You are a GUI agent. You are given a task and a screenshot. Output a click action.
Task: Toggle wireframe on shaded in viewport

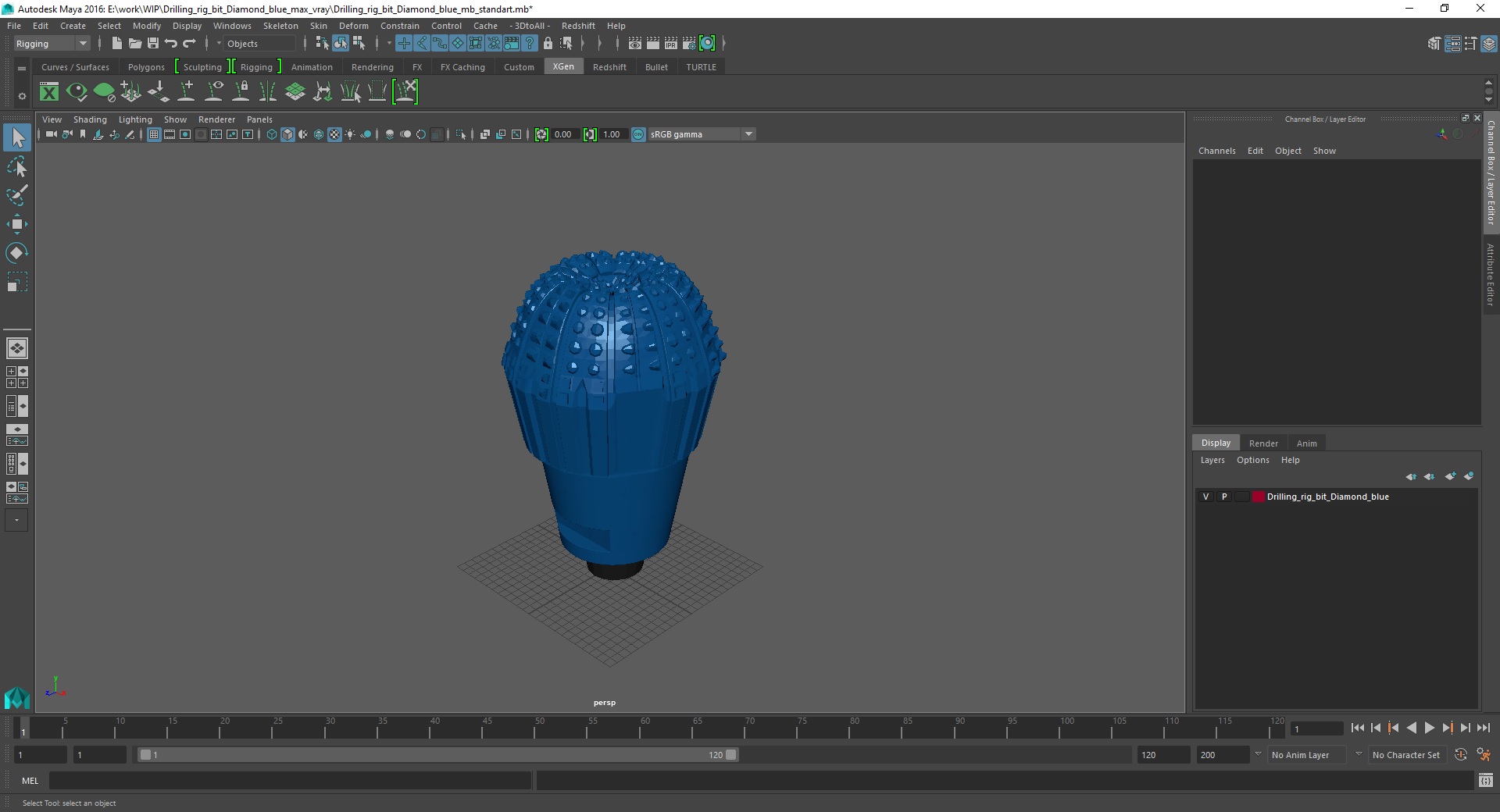coord(319,134)
